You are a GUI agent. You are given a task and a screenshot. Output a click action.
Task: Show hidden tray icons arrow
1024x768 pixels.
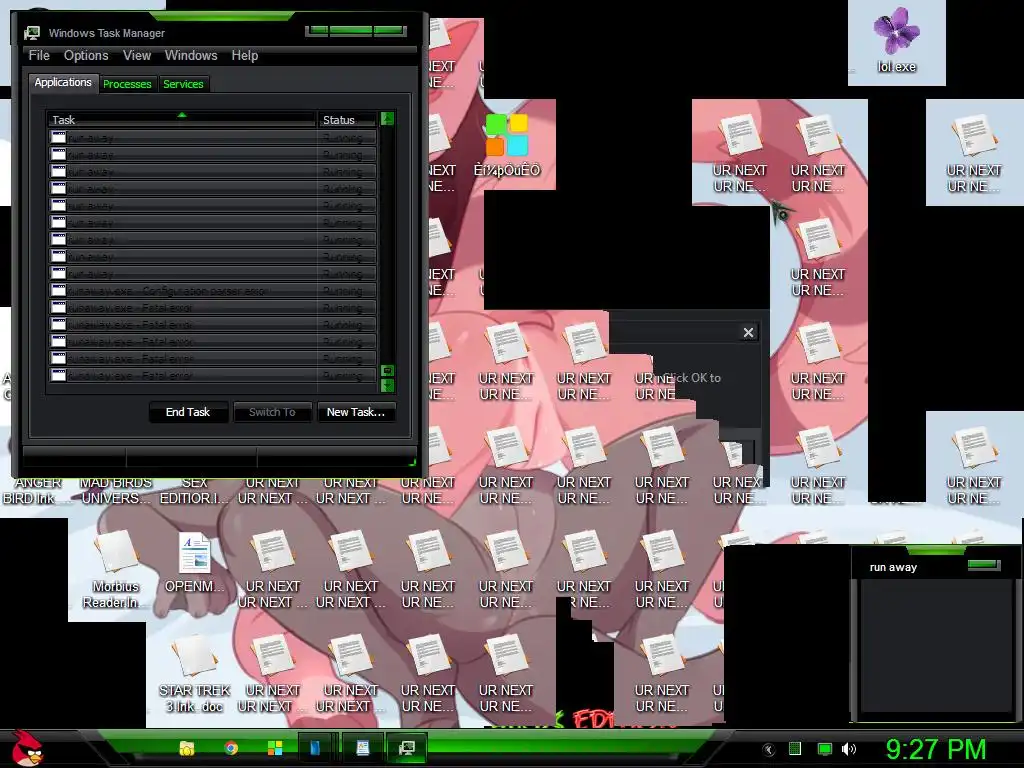[x=769, y=750]
